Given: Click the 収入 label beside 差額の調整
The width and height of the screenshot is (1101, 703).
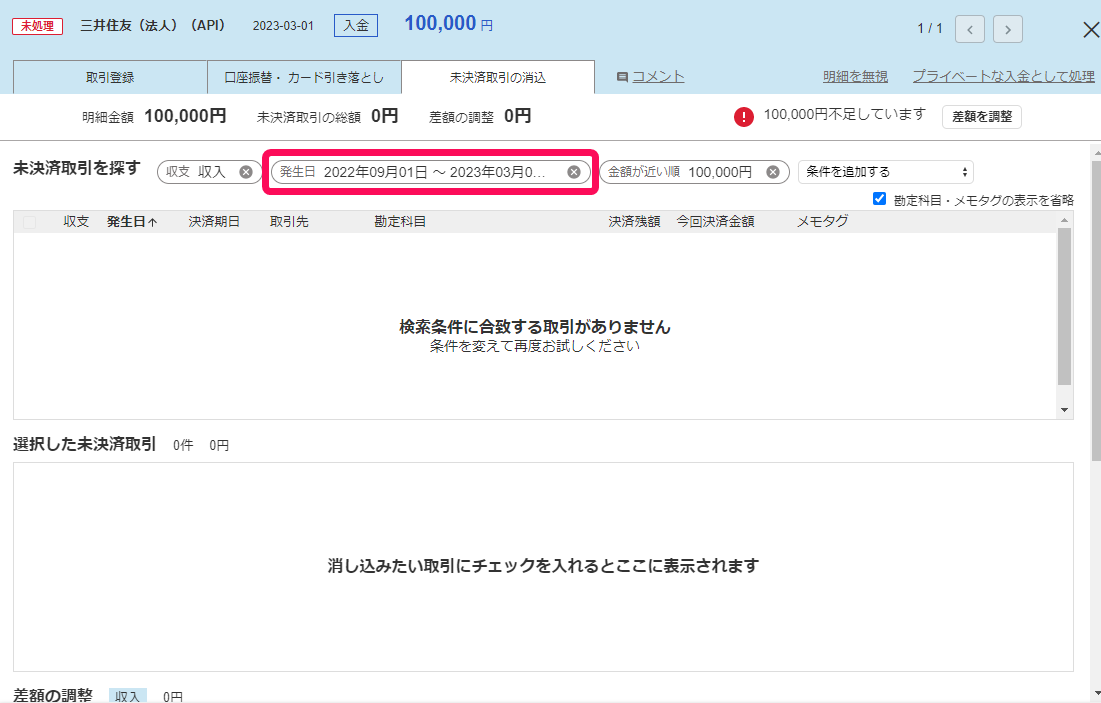Looking at the screenshot, I should tap(128, 697).
